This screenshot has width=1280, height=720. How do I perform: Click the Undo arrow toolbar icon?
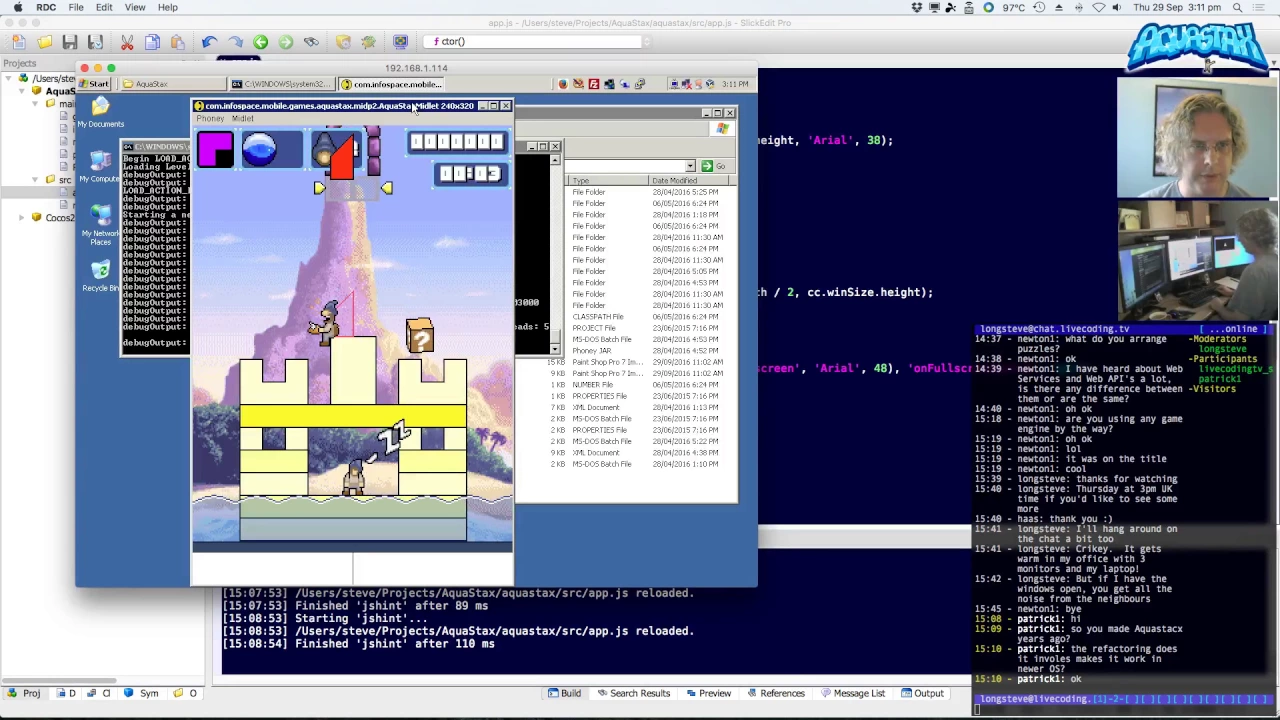click(209, 42)
